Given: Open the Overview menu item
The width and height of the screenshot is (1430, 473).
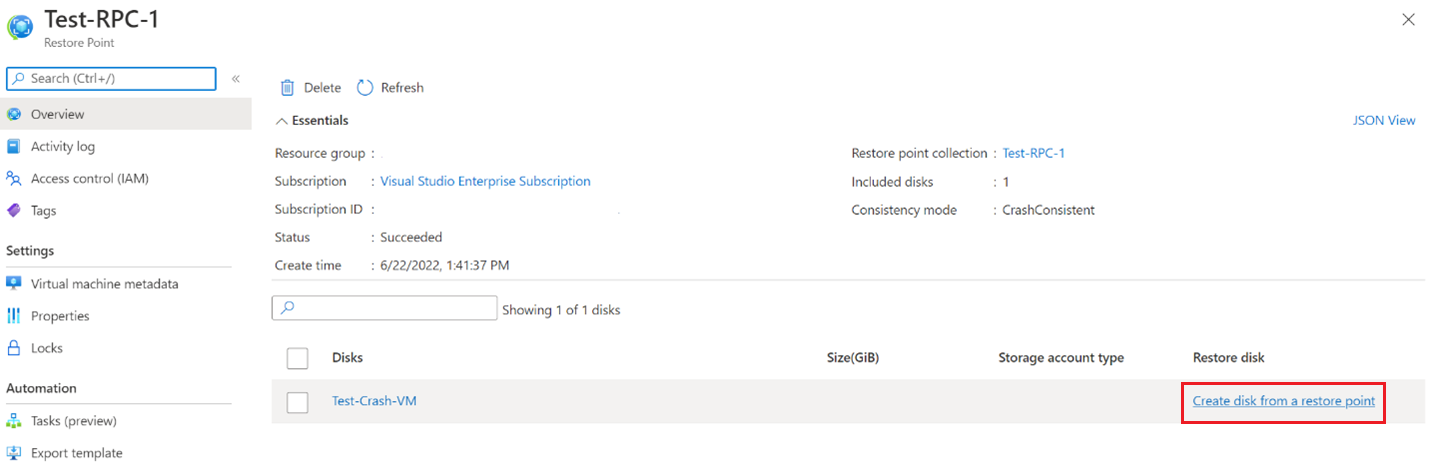Looking at the screenshot, I should (58, 115).
